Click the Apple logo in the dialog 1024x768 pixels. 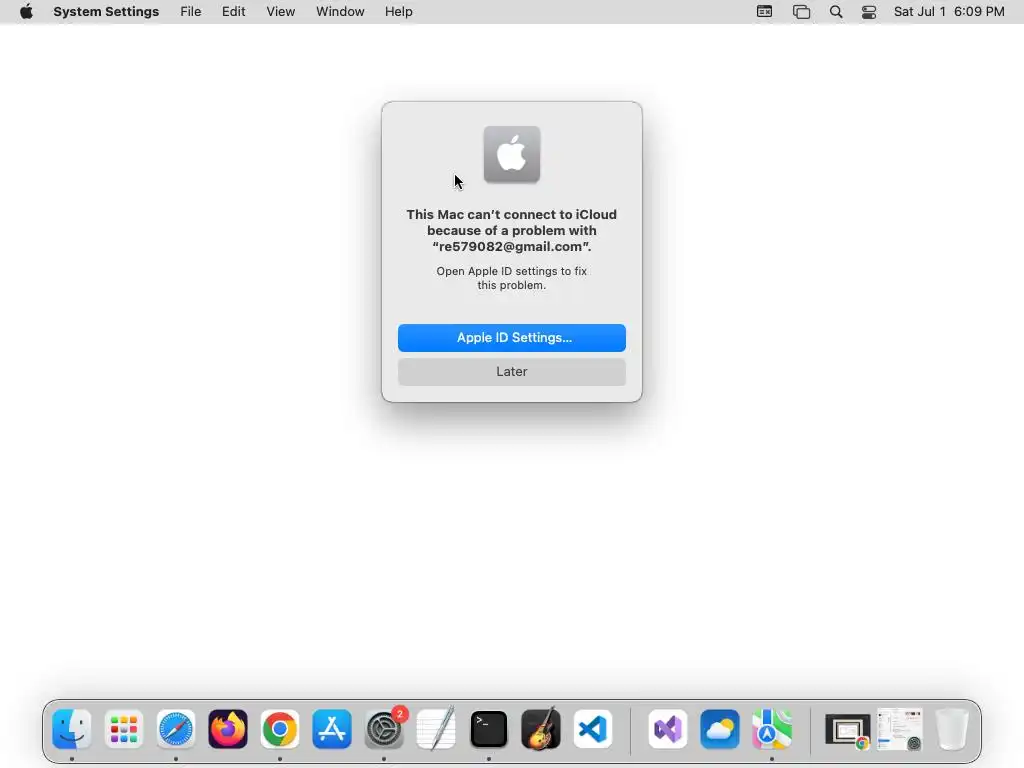pos(511,154)
